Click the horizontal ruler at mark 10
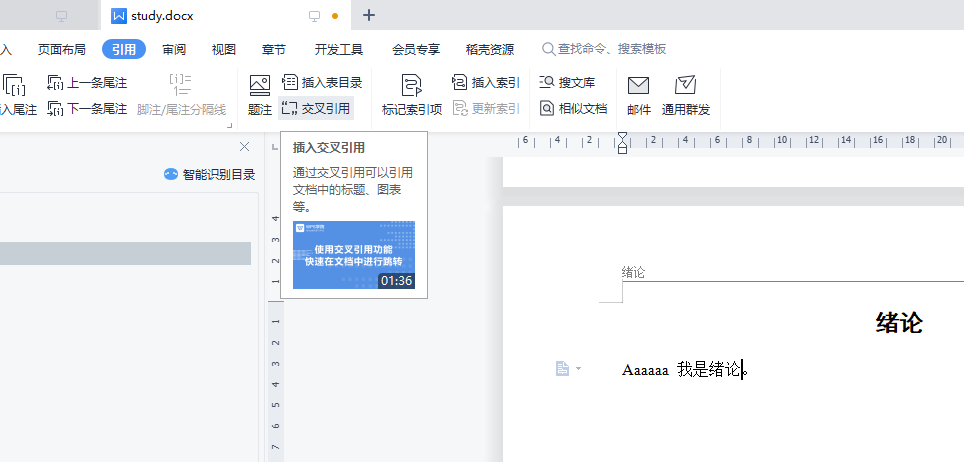 [782, 140]
